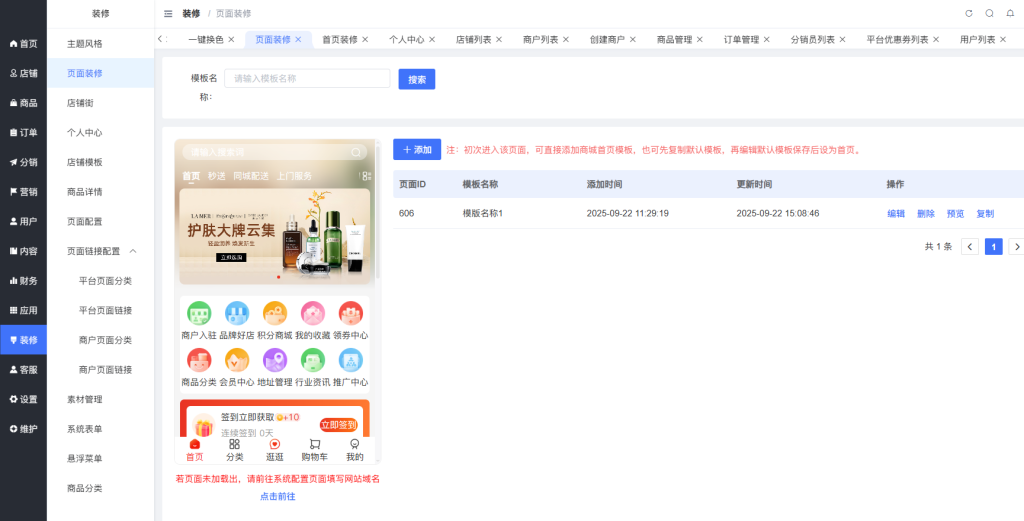Close the 商品管理 tab
The height and width of the screenshot is (521, 1024).
pyautogui.click(x=699, y=39)
